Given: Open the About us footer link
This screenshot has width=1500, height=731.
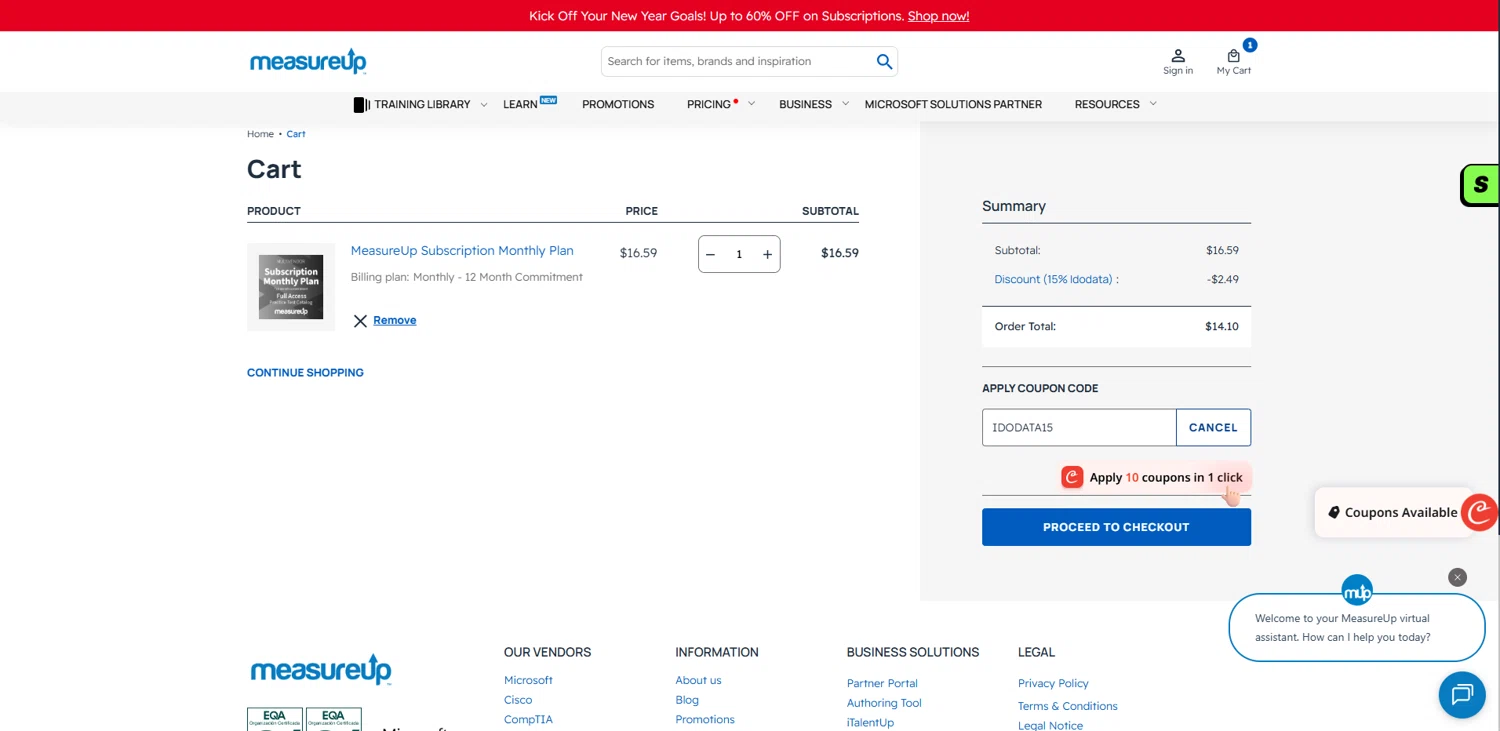Looking at the screenshot, I should pyautogui.click(x=698, y=680).
